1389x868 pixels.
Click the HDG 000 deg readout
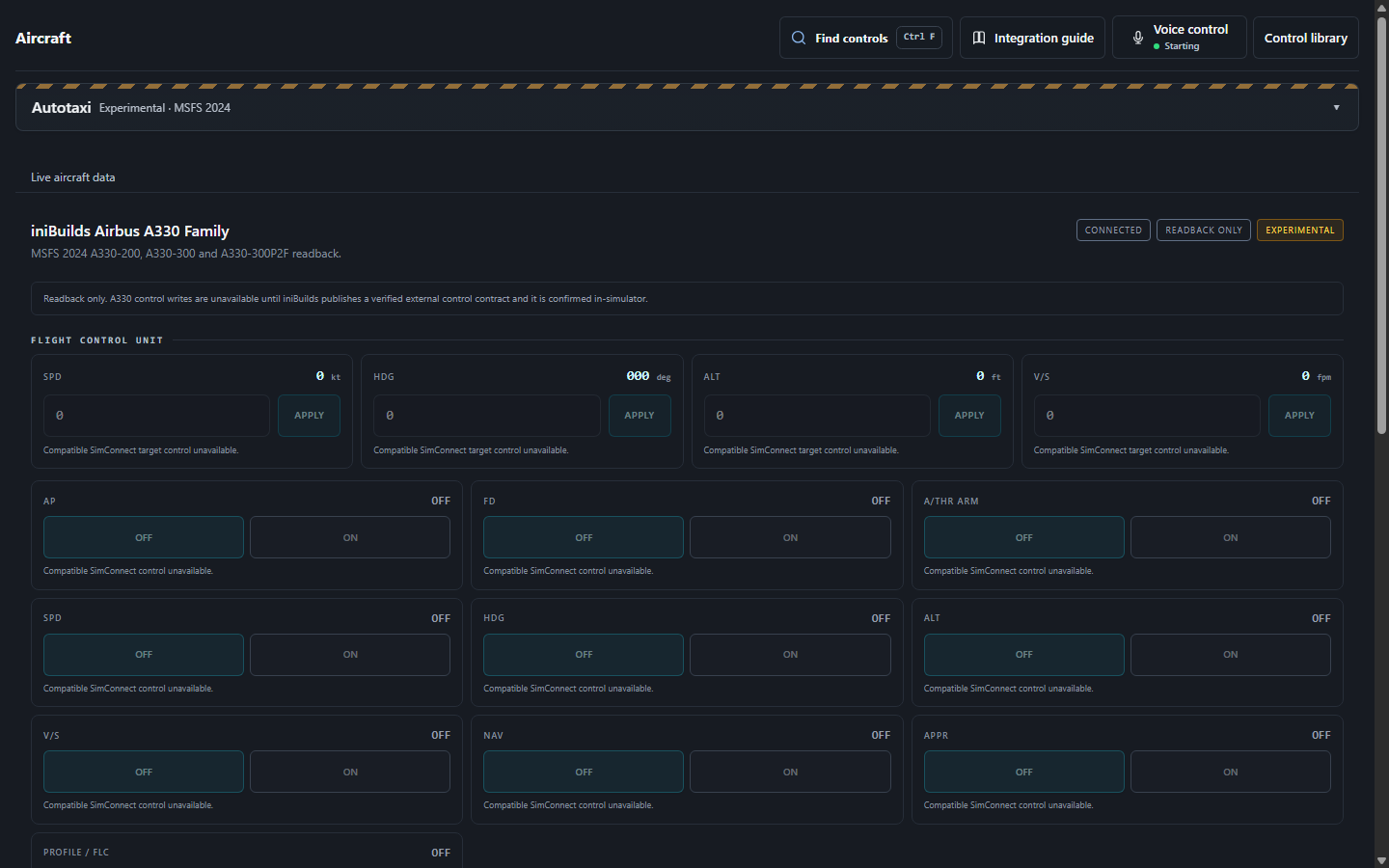[648, 376]
